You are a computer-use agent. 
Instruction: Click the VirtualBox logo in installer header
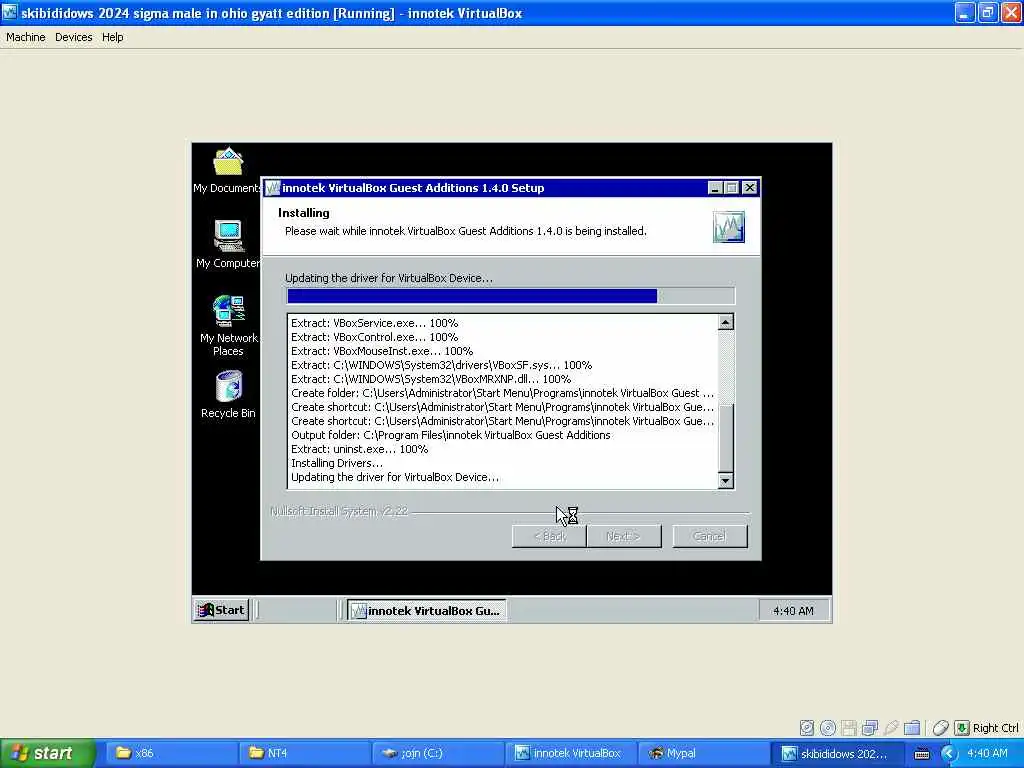pyautogui.click(x=728, y=227)
